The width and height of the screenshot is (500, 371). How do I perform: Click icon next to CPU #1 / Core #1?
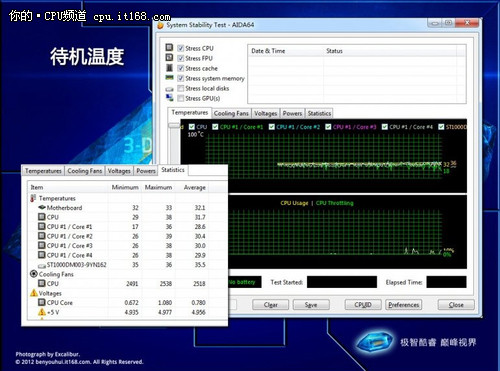click(42, 226)
